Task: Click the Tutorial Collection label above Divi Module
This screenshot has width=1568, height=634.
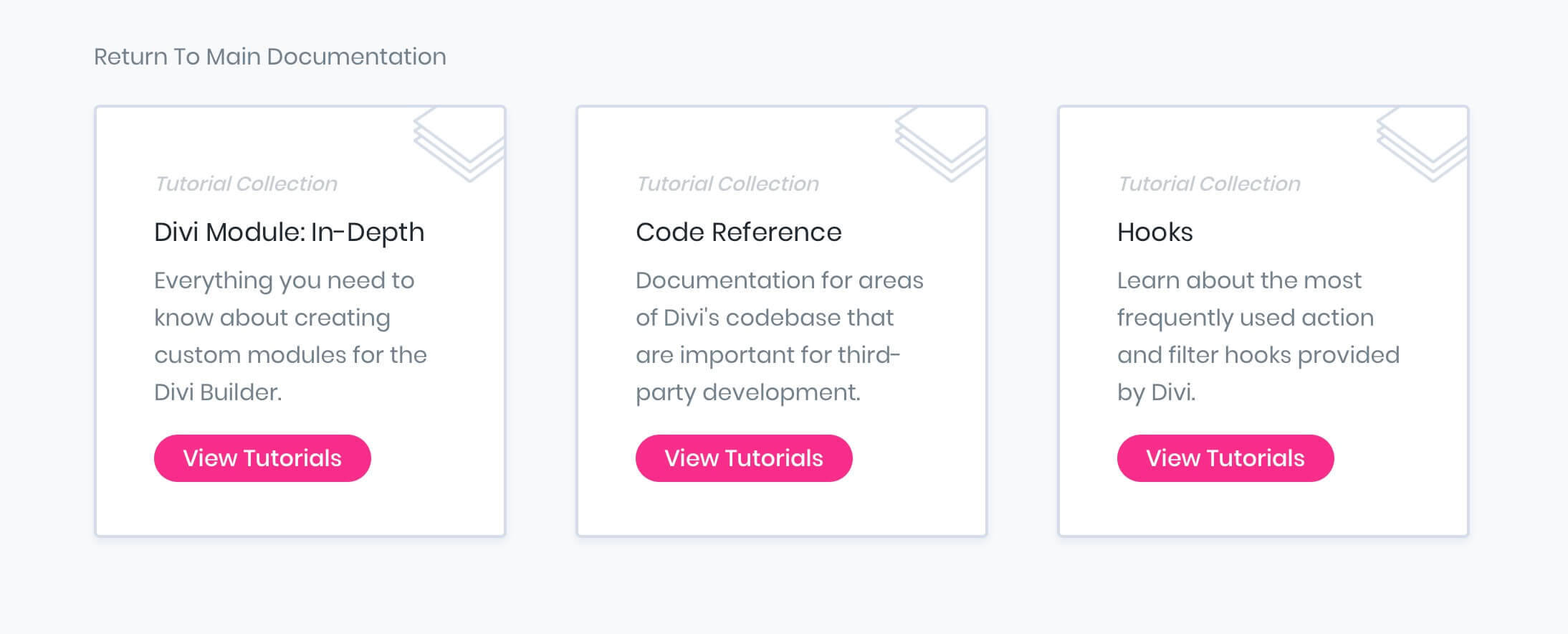Action: [246, 184]
